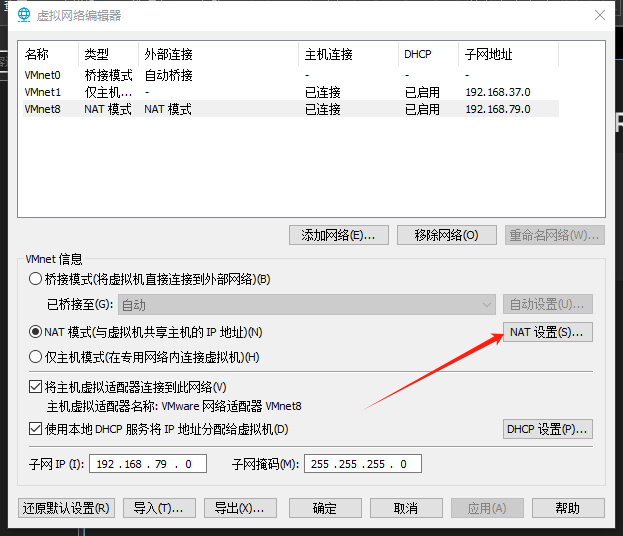Click the 子网掩码 input field
This screenshot has width=623, height=536.
pos(363,464)
